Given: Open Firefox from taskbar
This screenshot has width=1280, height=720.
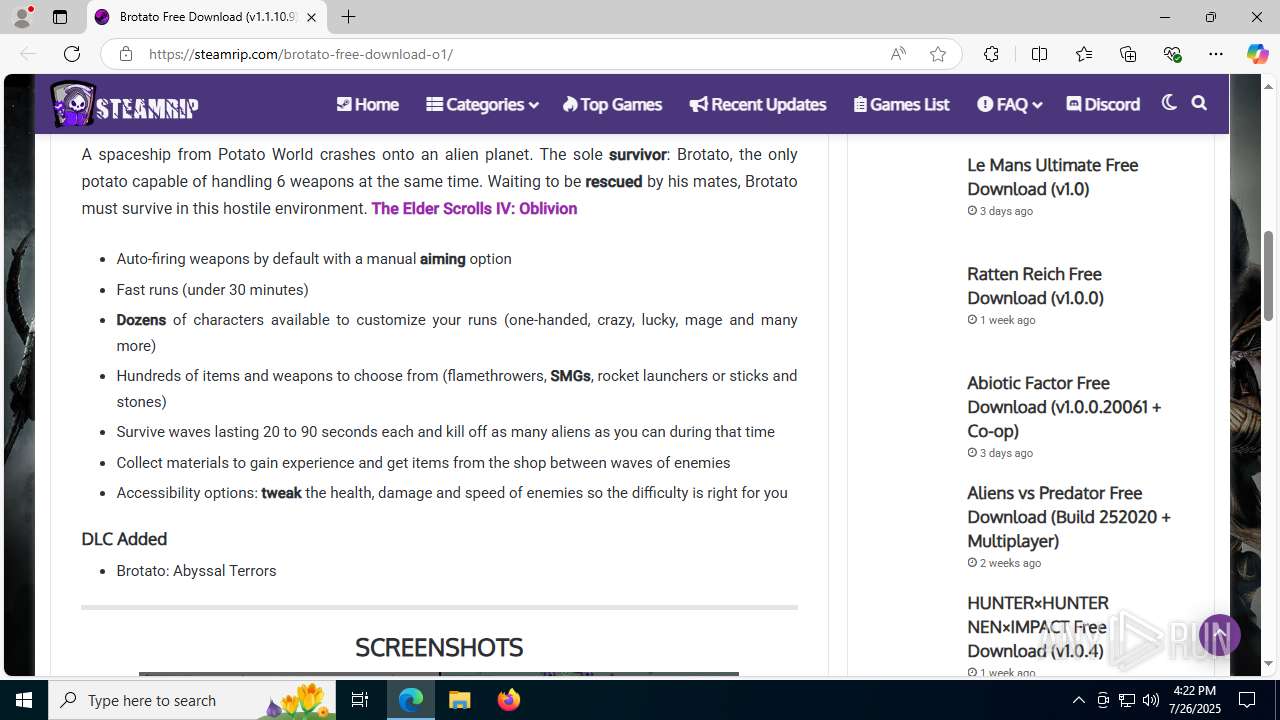Looking at the screenshot, I should pos(509,700).
